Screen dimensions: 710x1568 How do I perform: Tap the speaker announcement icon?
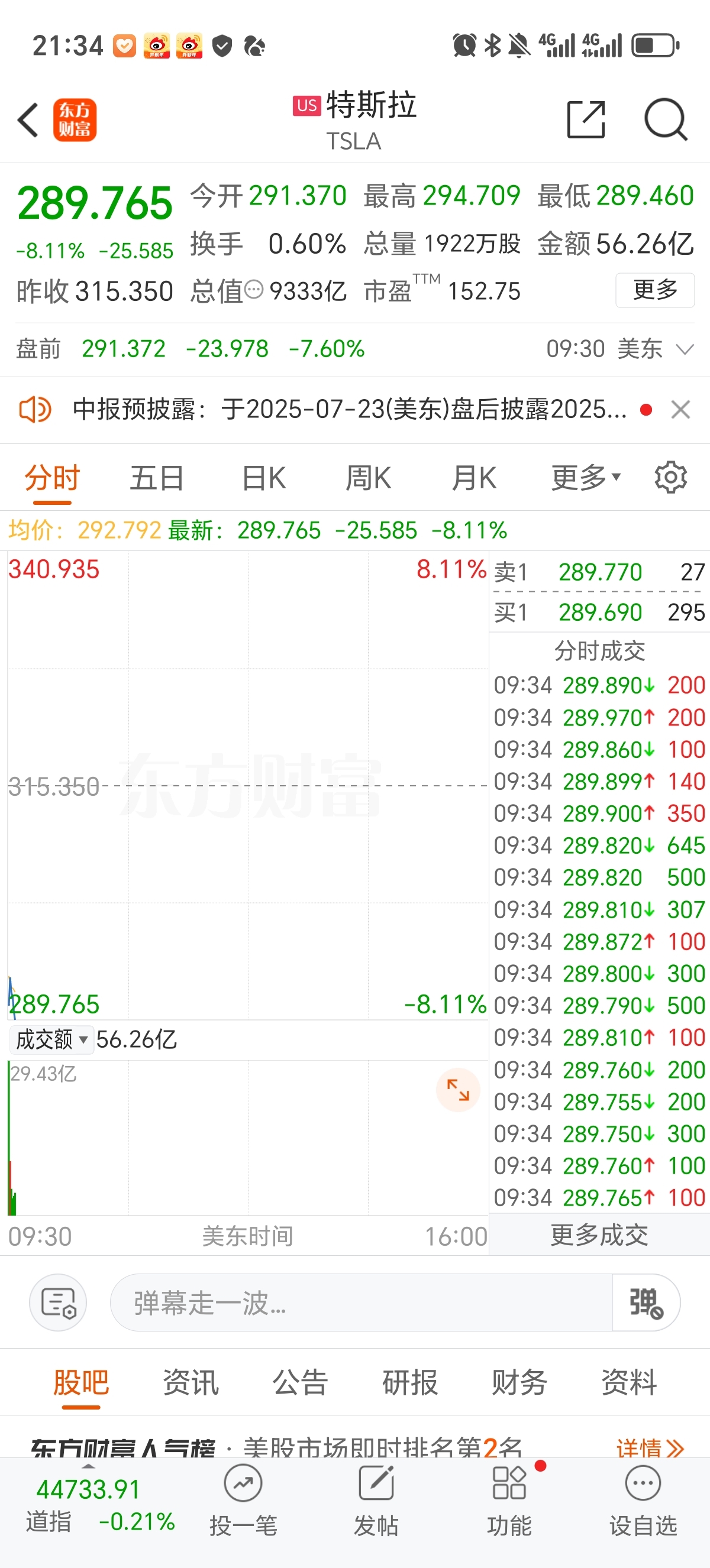point(35,410)
